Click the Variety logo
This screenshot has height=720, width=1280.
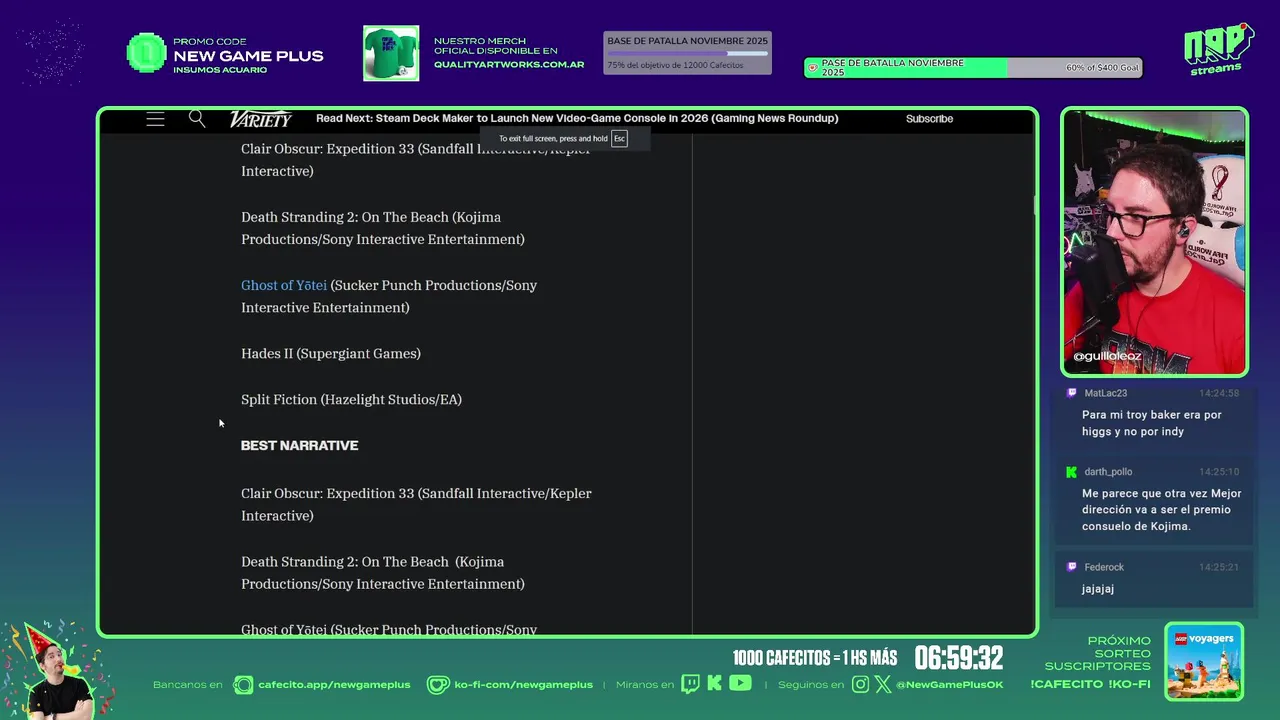point(260,119)
